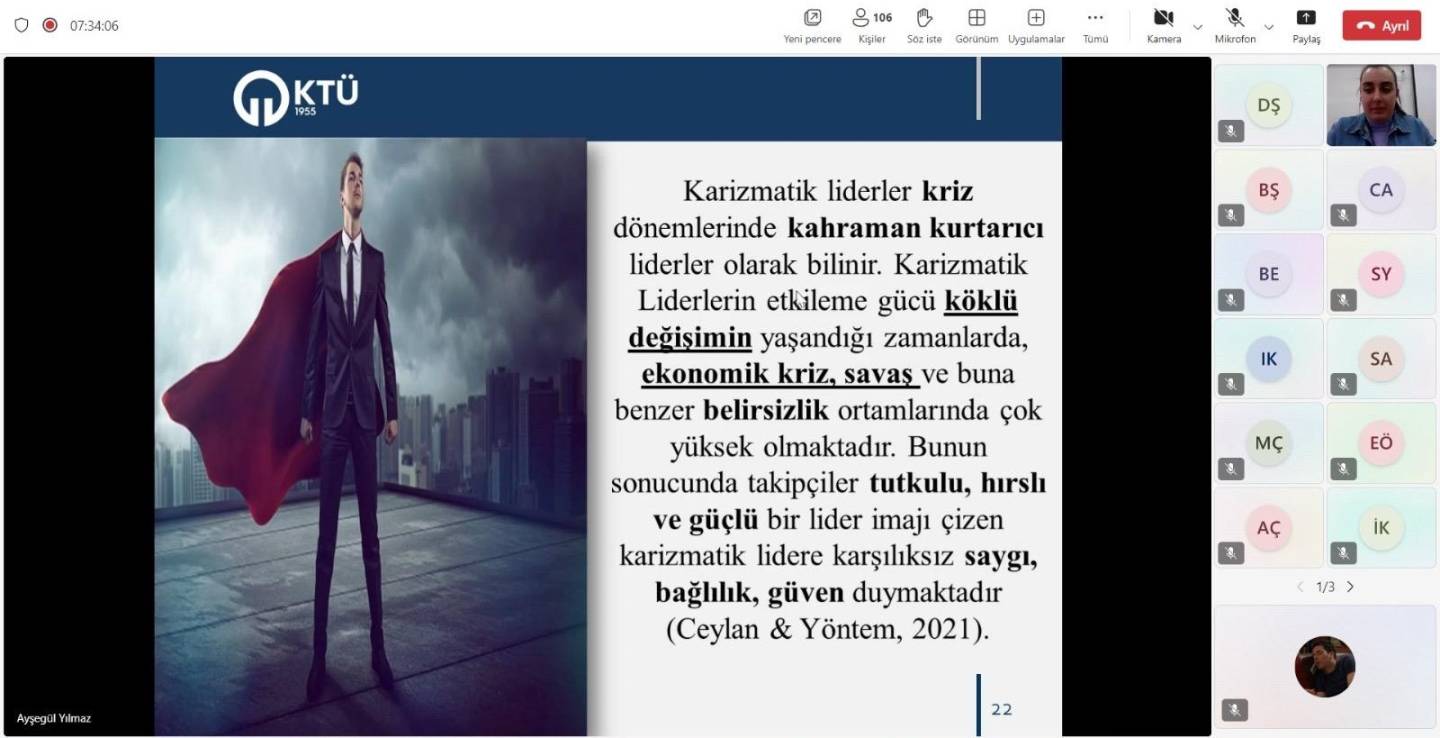
Task: Click muted mic icon on İK tile
Action: coord(1343,552)
